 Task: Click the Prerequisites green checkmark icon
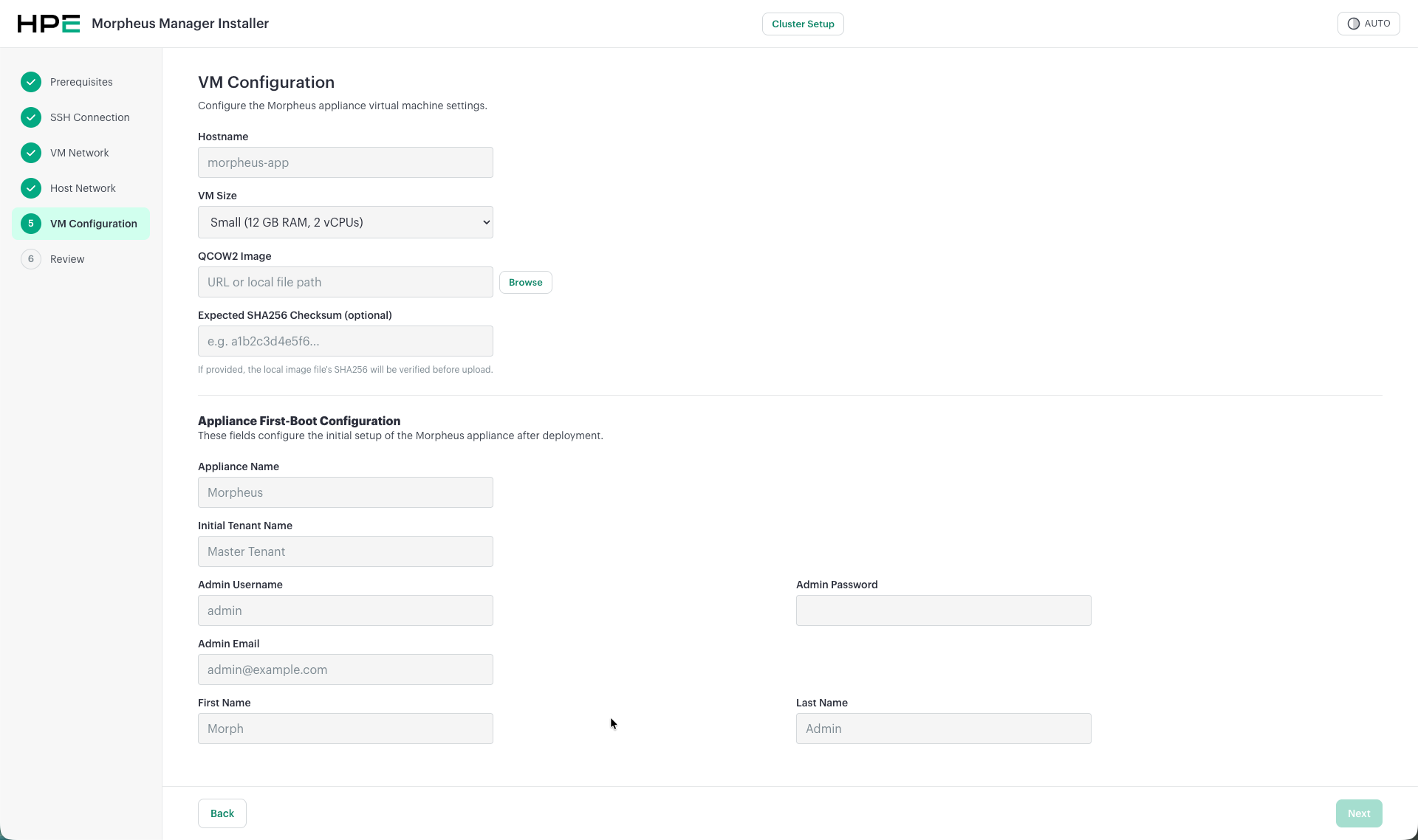(x=31, y=82)
